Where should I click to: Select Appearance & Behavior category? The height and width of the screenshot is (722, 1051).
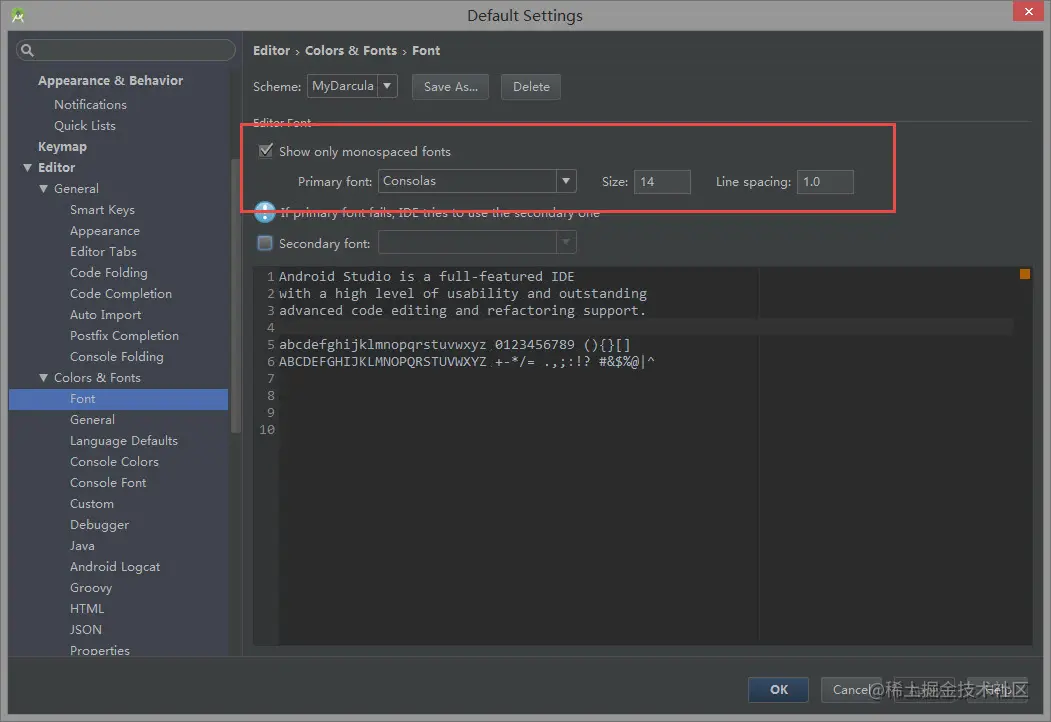tap(111, 80)
